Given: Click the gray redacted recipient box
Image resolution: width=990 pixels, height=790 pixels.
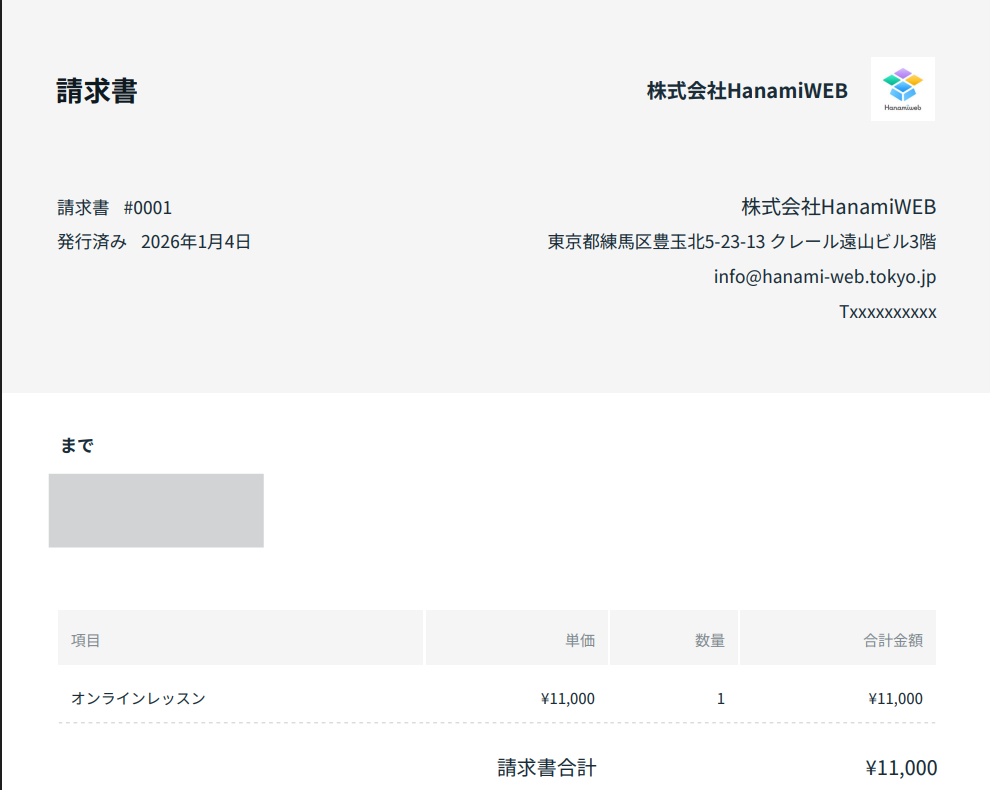Looking at the screenshot, I should click(x=156, y=510).
